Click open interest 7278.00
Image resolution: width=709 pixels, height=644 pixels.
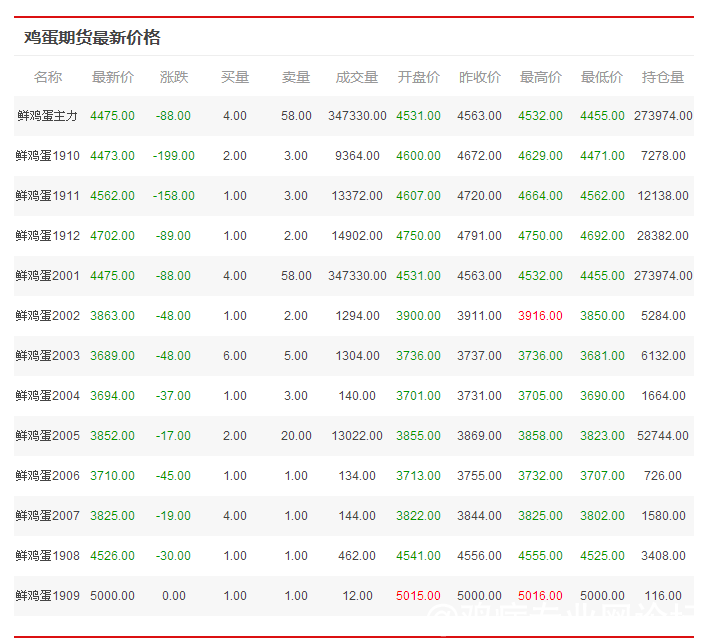click(663, 156)
